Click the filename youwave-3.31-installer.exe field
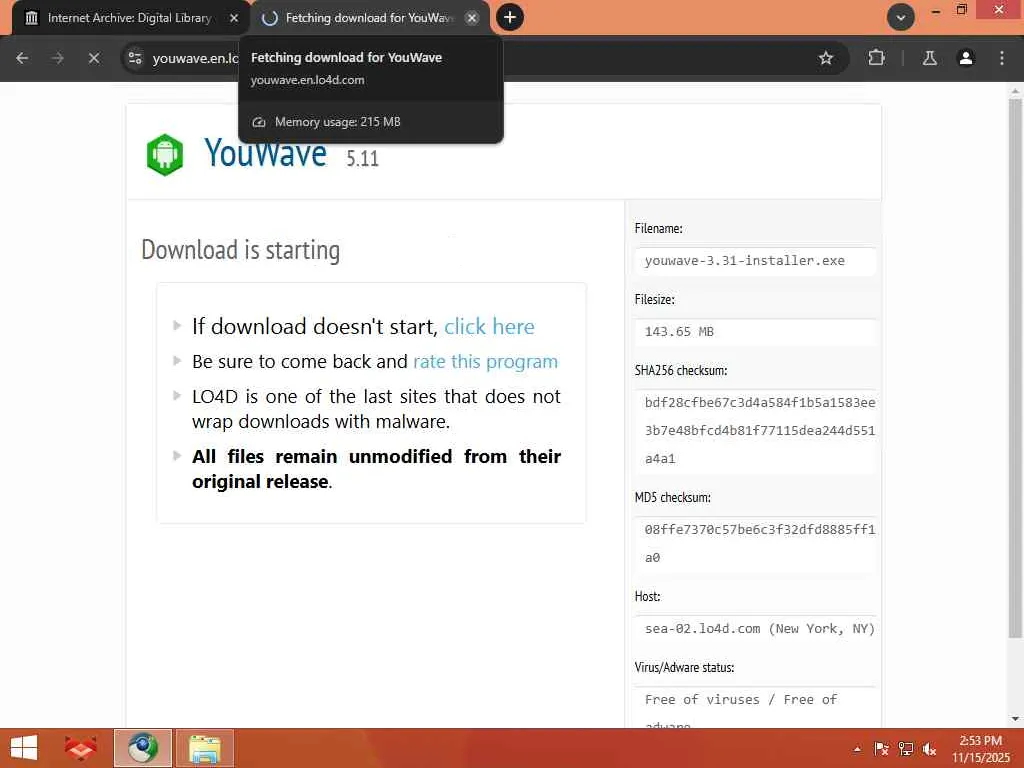 (x=754, y=261)
